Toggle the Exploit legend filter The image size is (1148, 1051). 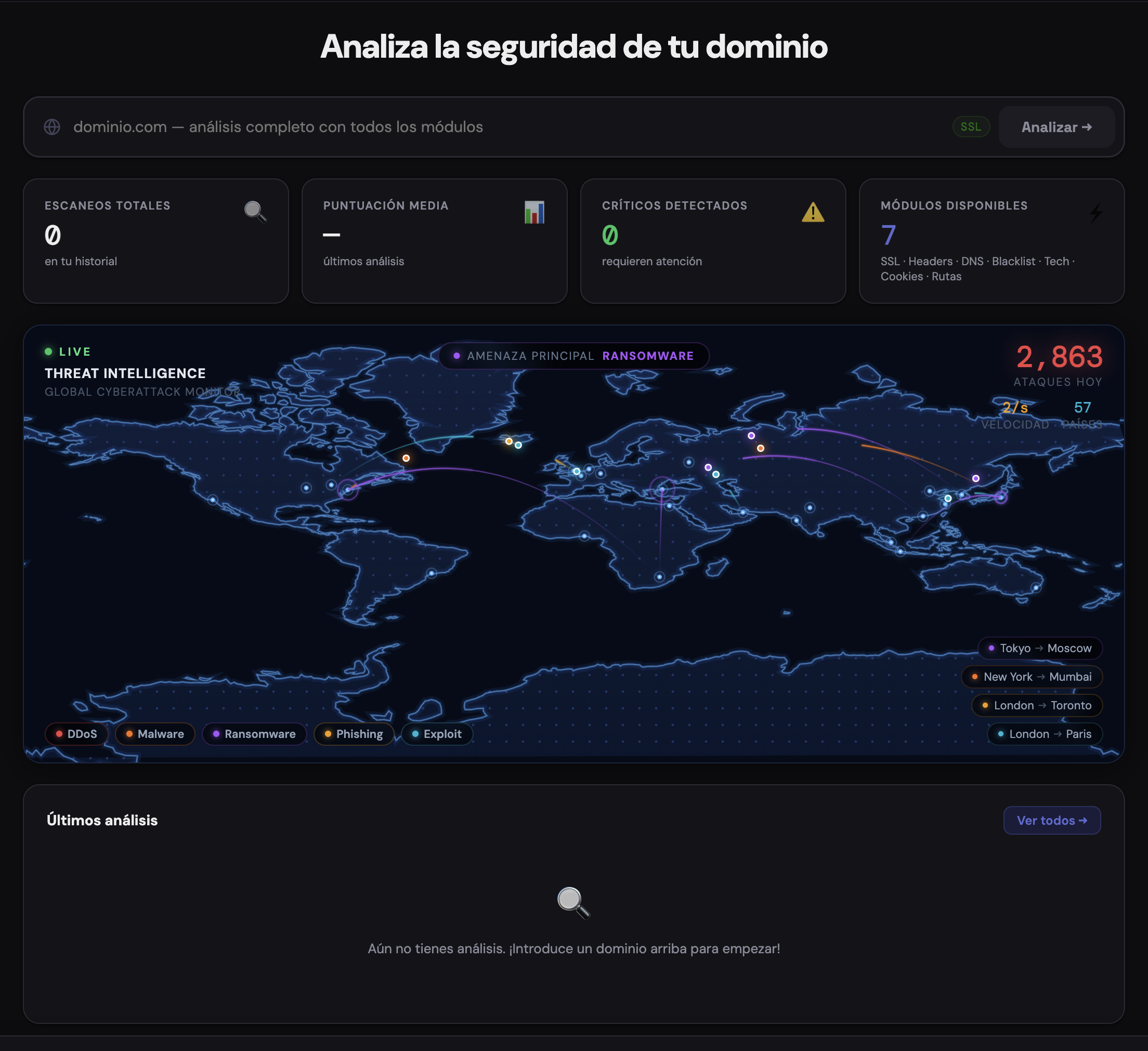pyautogui.click(x=437, y=734)
